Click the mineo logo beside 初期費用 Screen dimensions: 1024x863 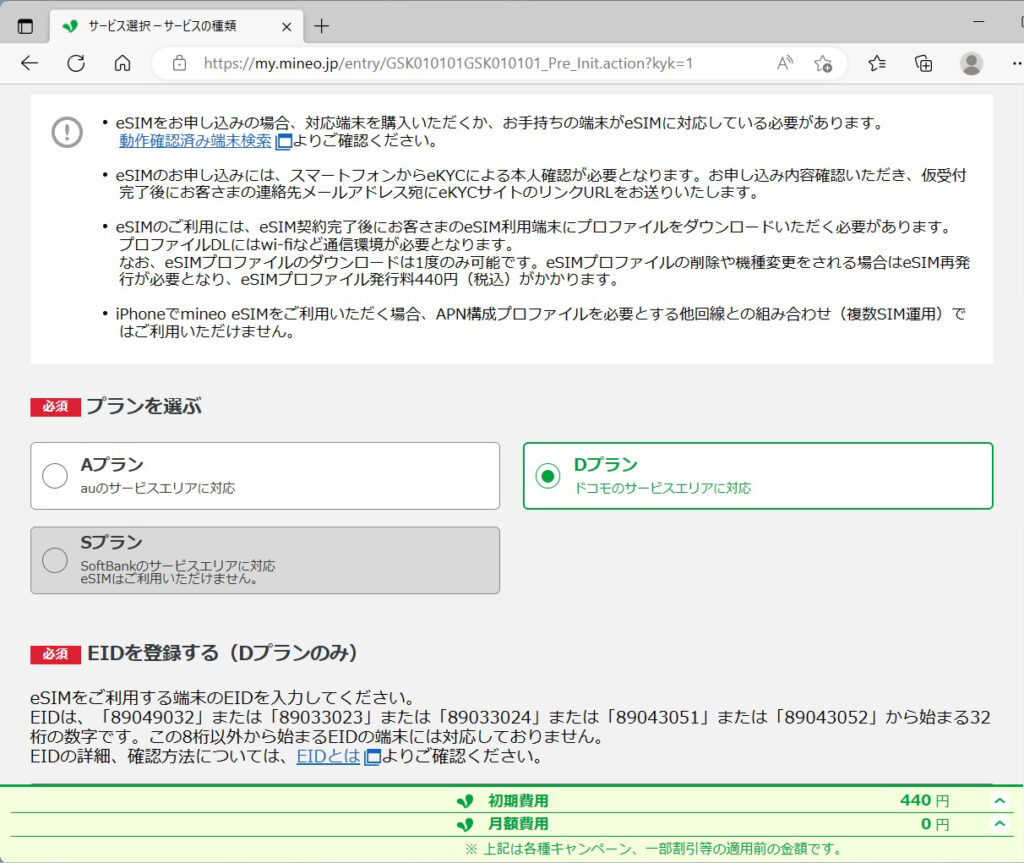pyautogui.click(x=464, y=801)
